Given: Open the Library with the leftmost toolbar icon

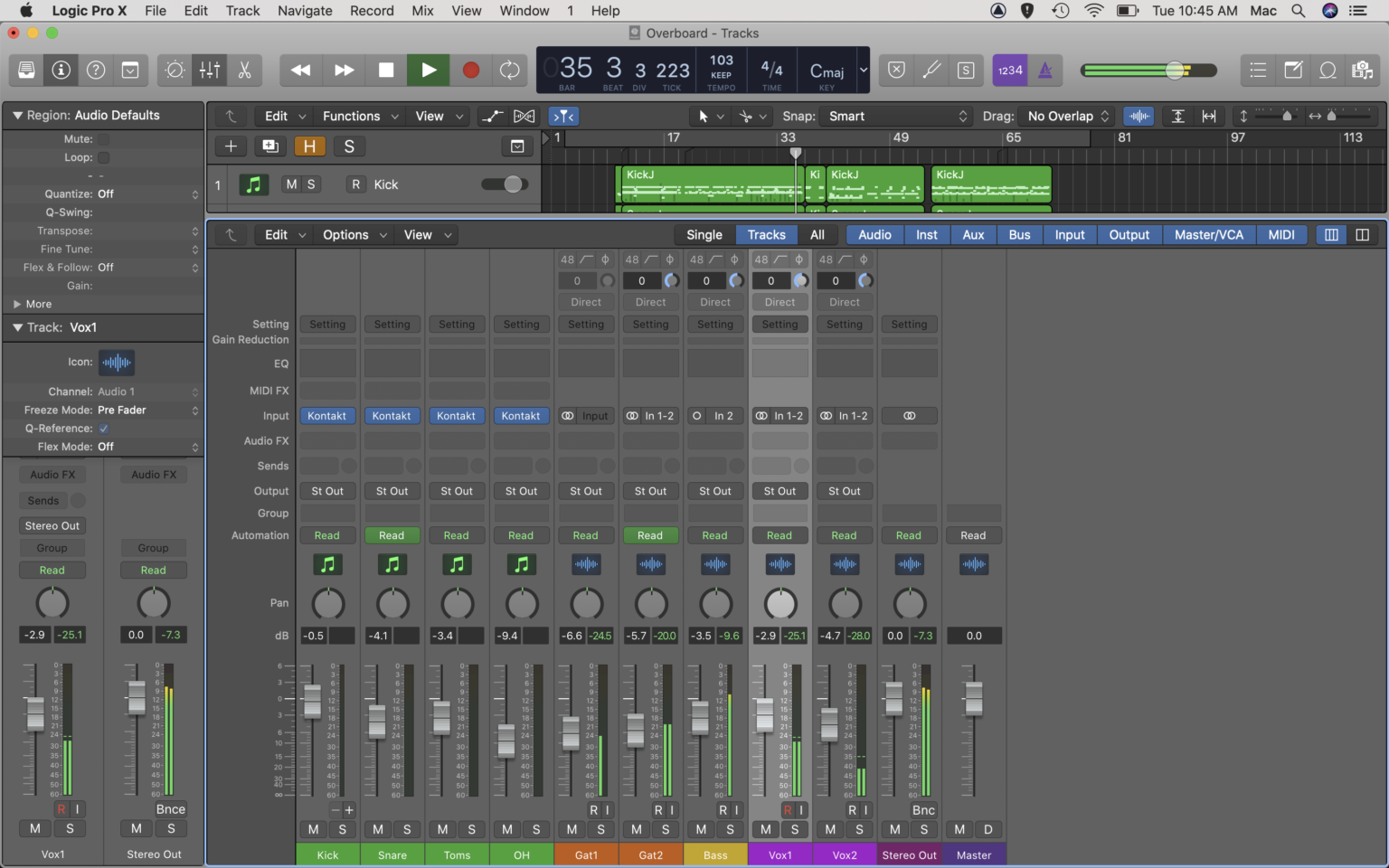Looking at the screenshot, I should (26, 70).
